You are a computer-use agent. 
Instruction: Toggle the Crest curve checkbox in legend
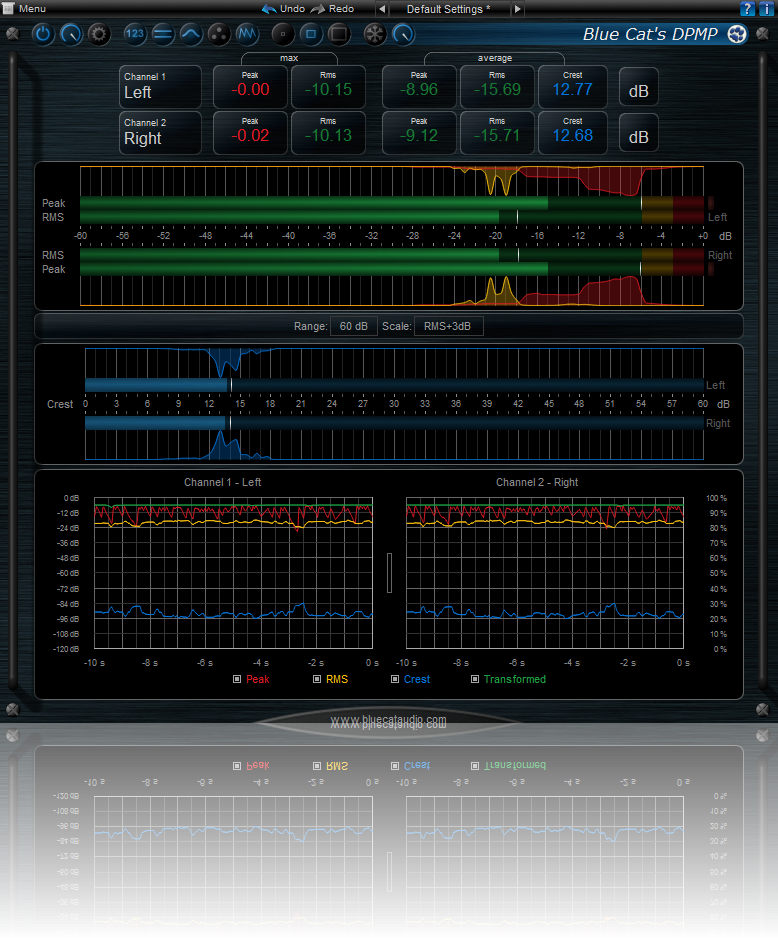pyautogui.click(x=395, y=679)
